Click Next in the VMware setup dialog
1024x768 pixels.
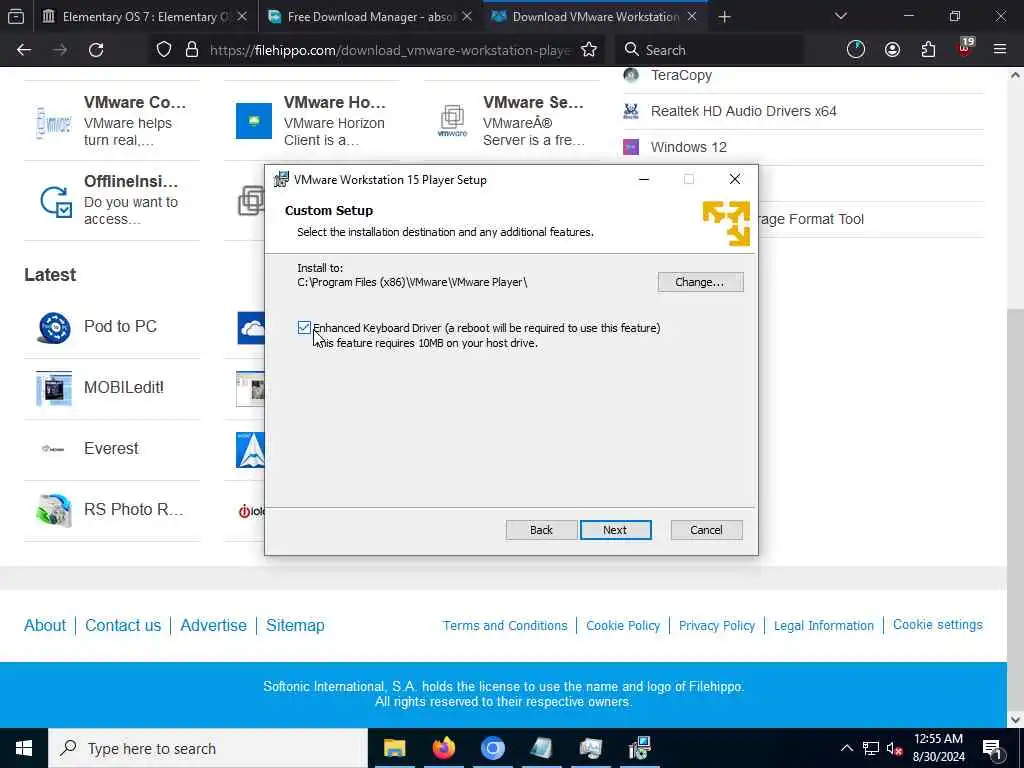pyautogui.click(x=615, y=530)
